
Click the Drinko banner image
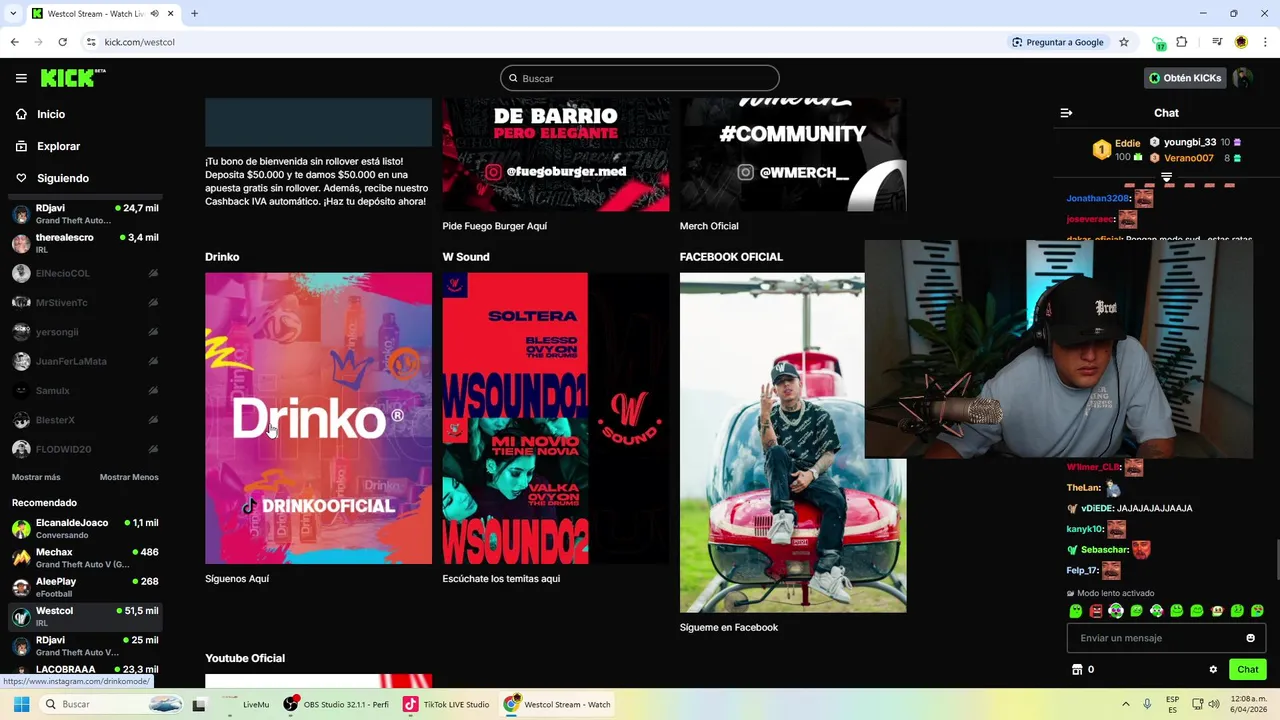click(318, 418)
